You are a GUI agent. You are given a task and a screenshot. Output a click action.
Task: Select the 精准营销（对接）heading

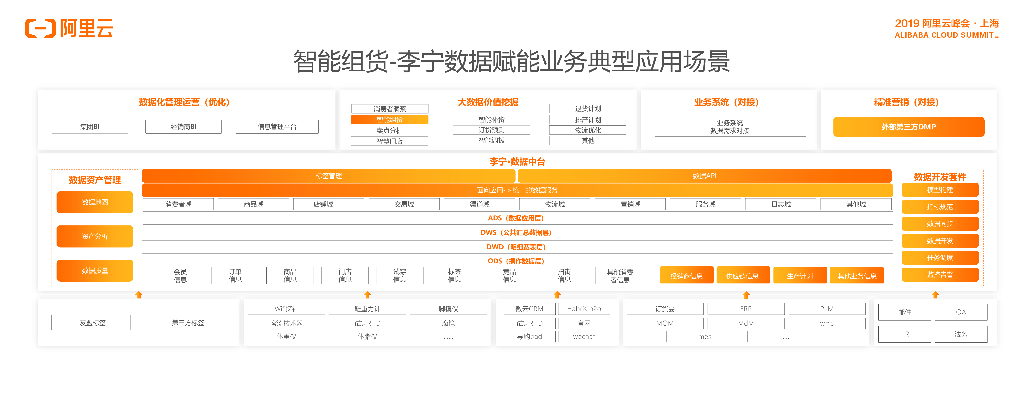click(x=905, y=102)
